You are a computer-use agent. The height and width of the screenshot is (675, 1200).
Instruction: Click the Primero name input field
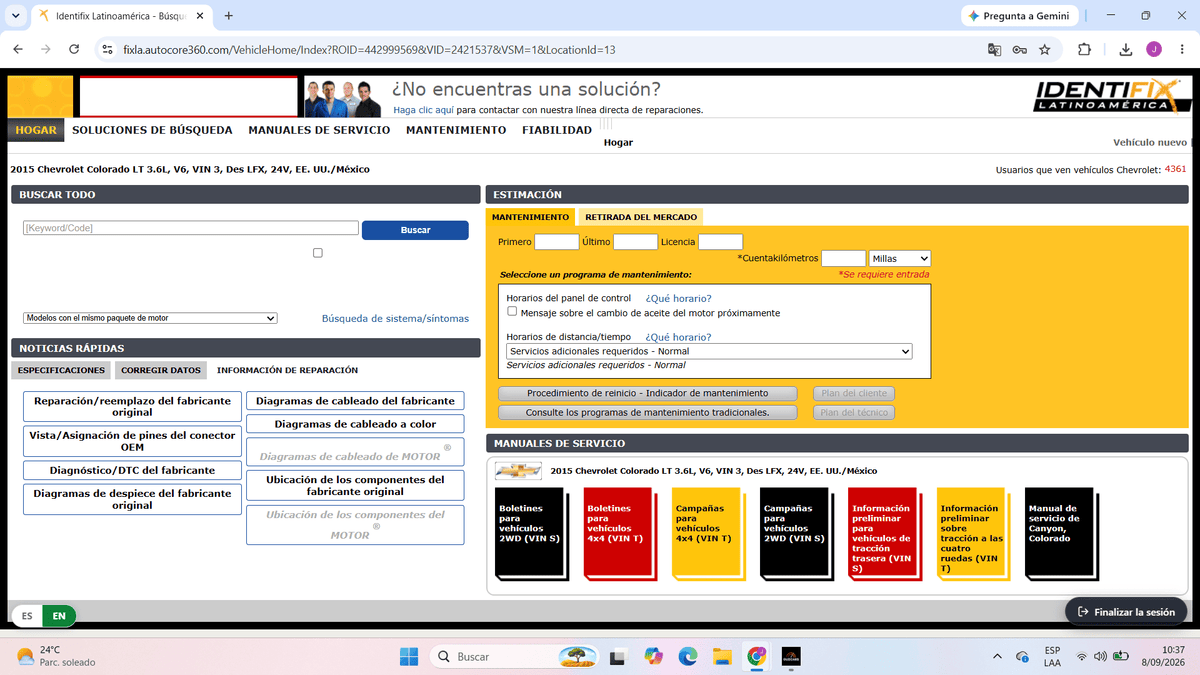click(x=557, y=242)
